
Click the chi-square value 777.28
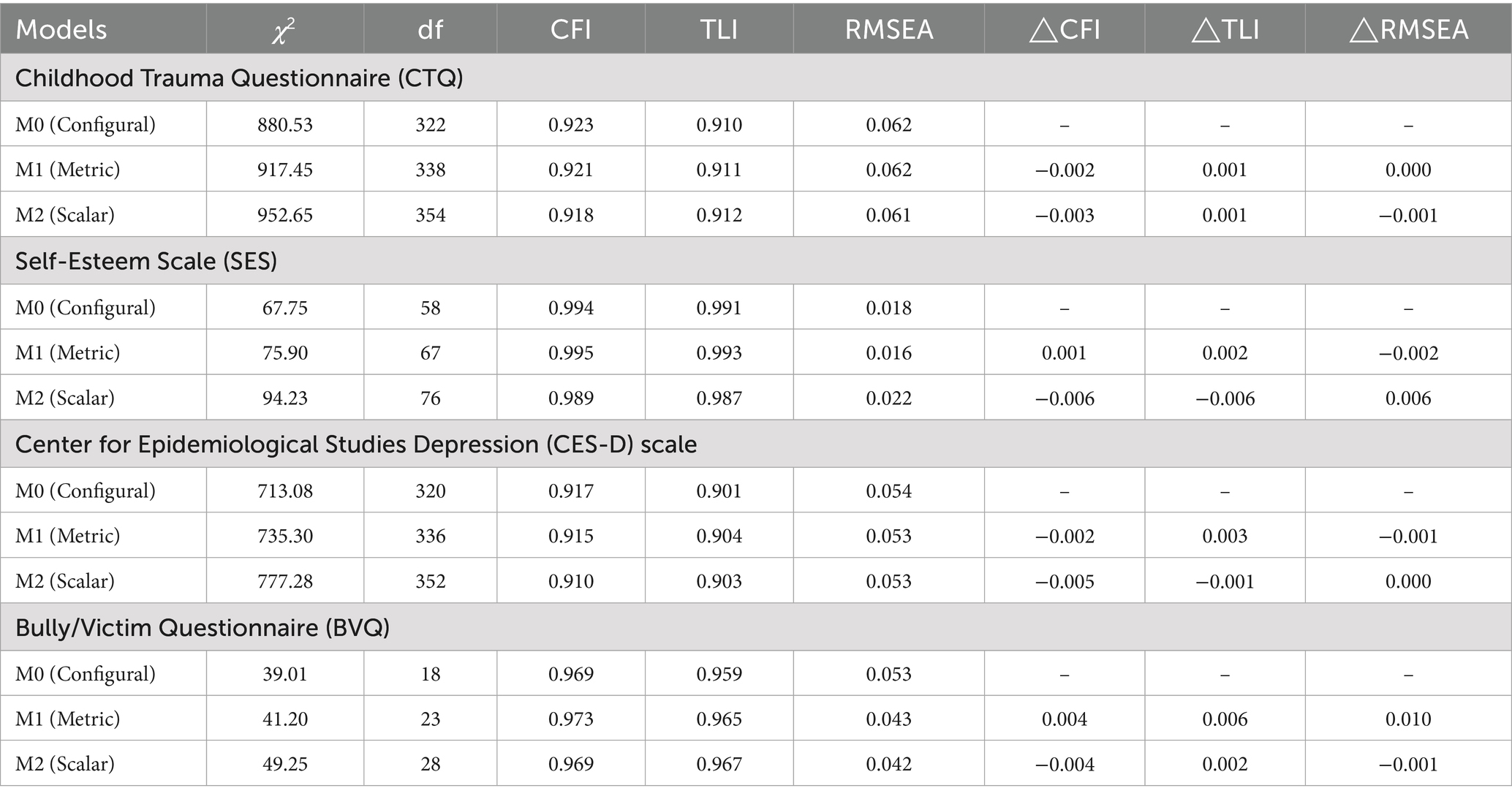(284, 581)
